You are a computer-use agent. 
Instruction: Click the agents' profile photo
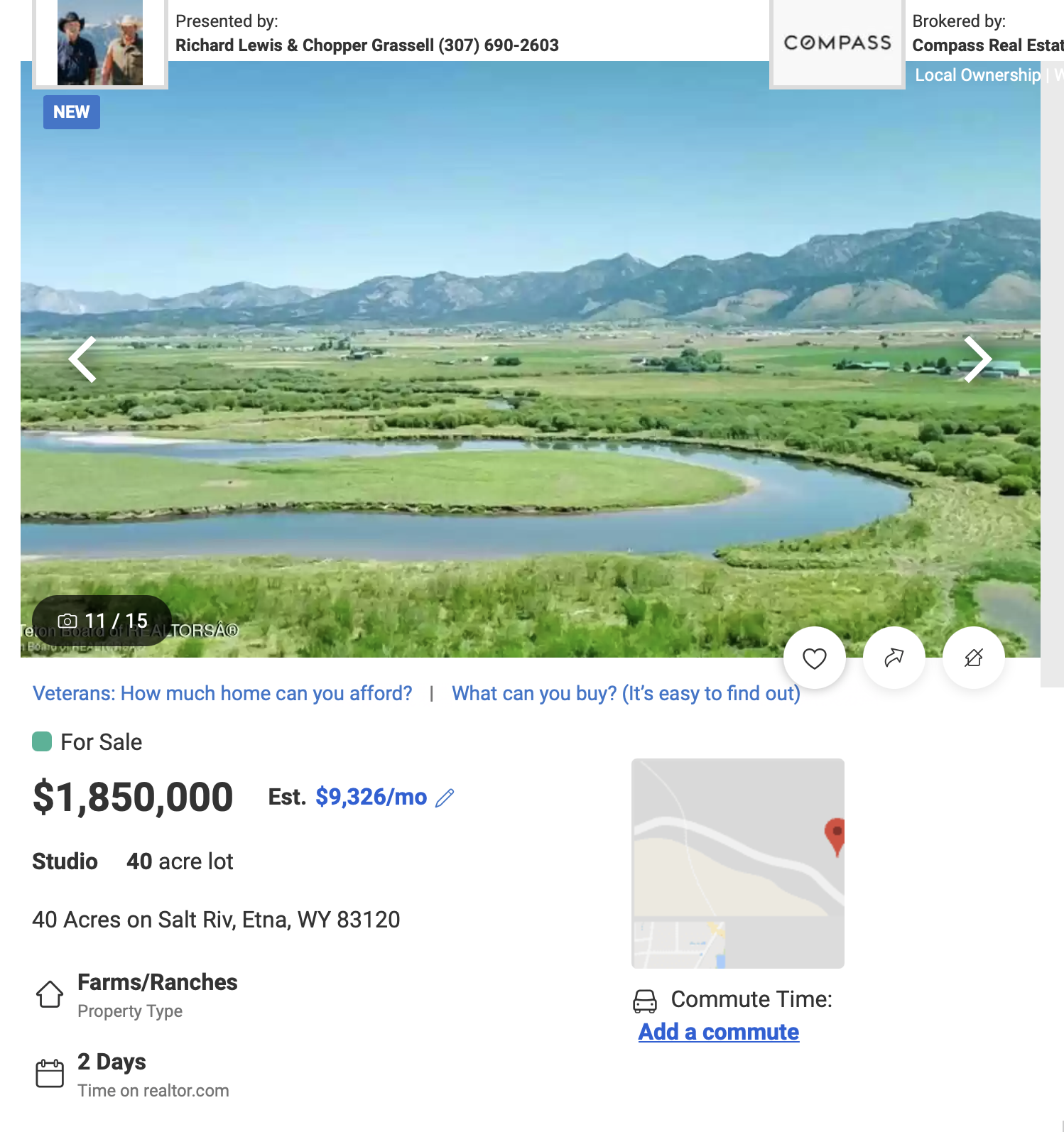pyautogui.click(x=100, y=43)
